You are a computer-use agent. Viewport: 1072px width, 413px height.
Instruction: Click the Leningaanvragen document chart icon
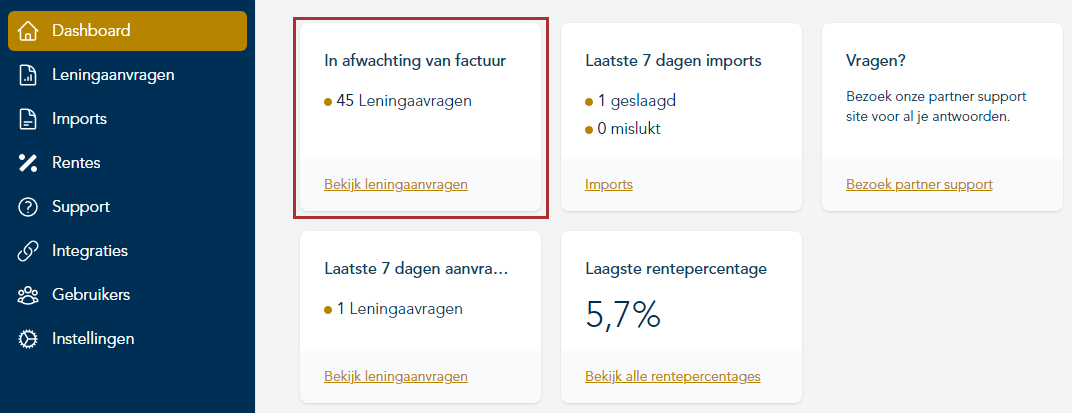click(29, 75)
